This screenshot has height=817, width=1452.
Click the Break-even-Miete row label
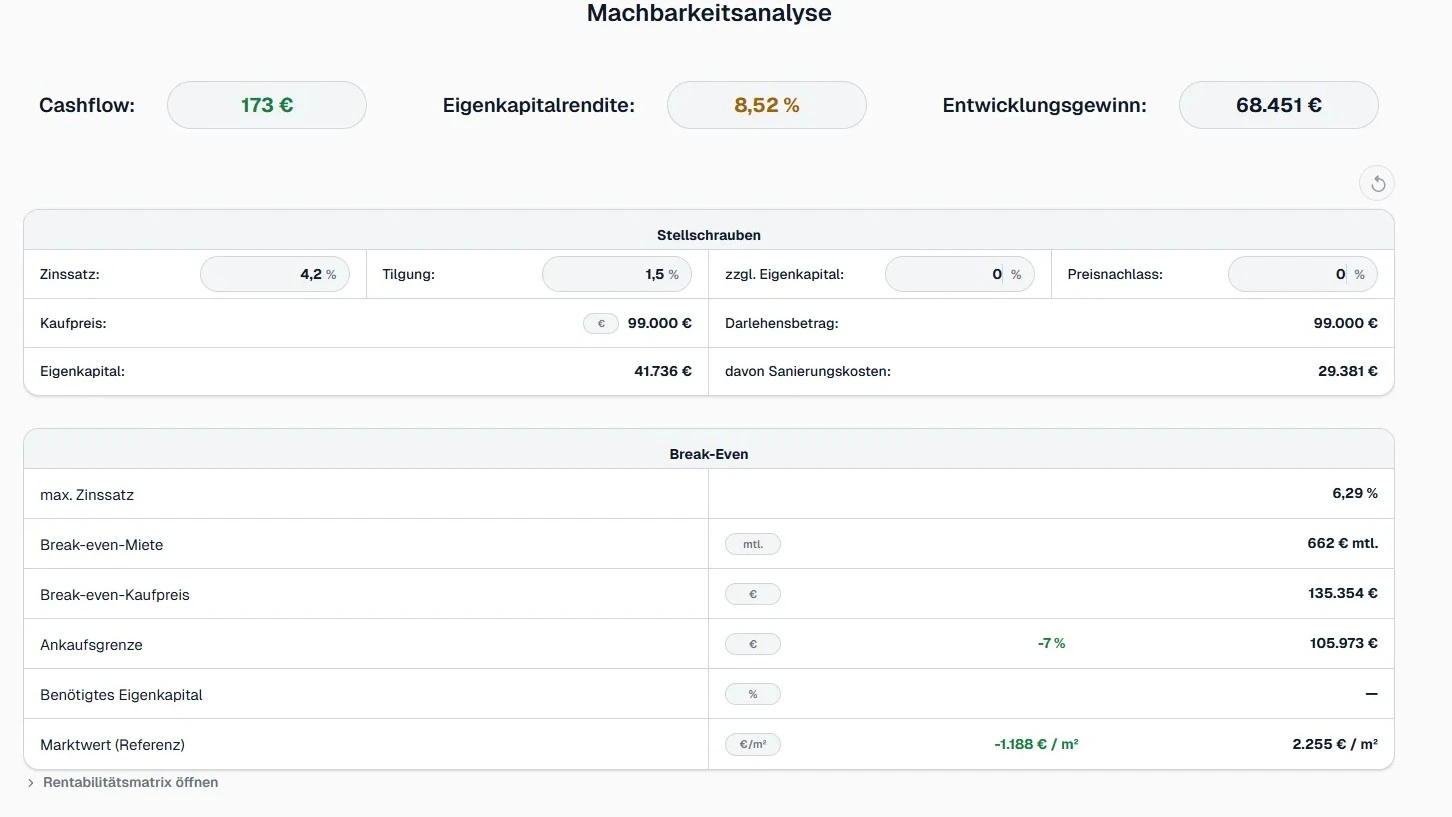101,545
